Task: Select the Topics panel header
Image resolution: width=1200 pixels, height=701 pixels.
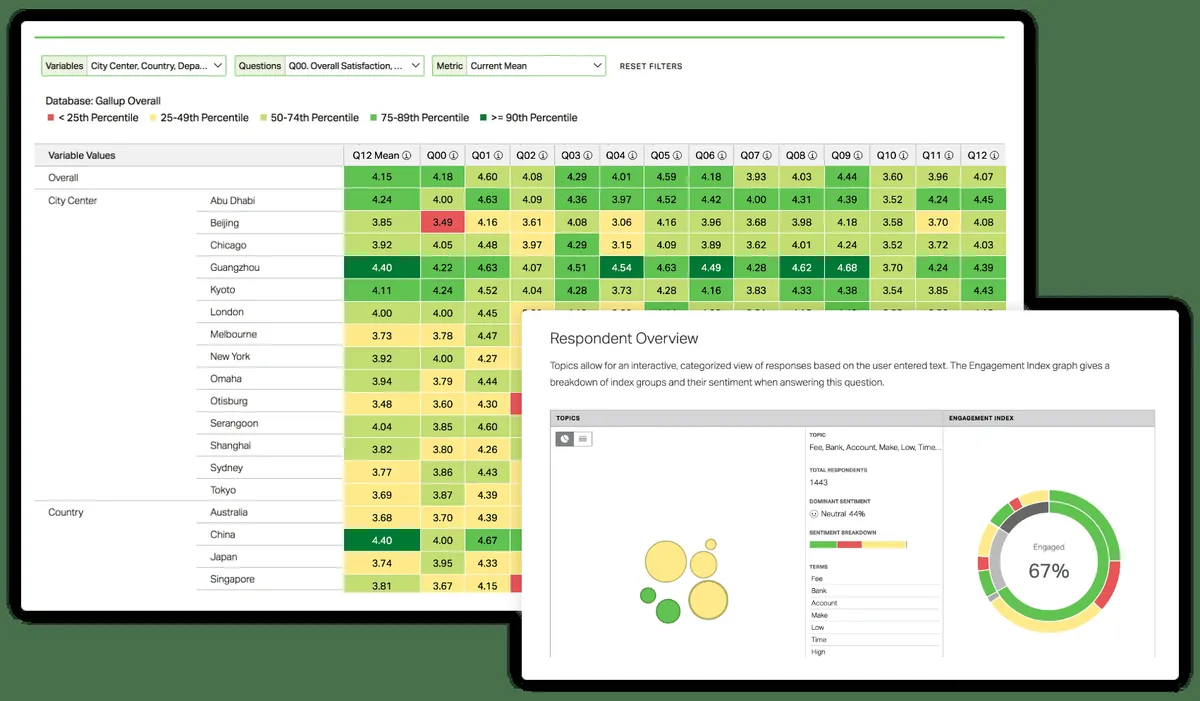Action: 567,418
